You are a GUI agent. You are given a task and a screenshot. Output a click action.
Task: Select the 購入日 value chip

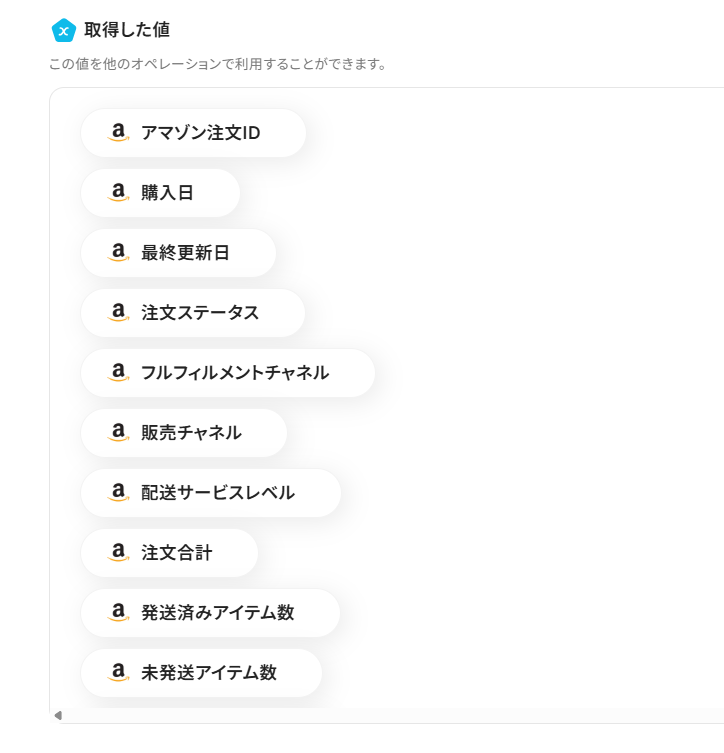pos(167,193)
